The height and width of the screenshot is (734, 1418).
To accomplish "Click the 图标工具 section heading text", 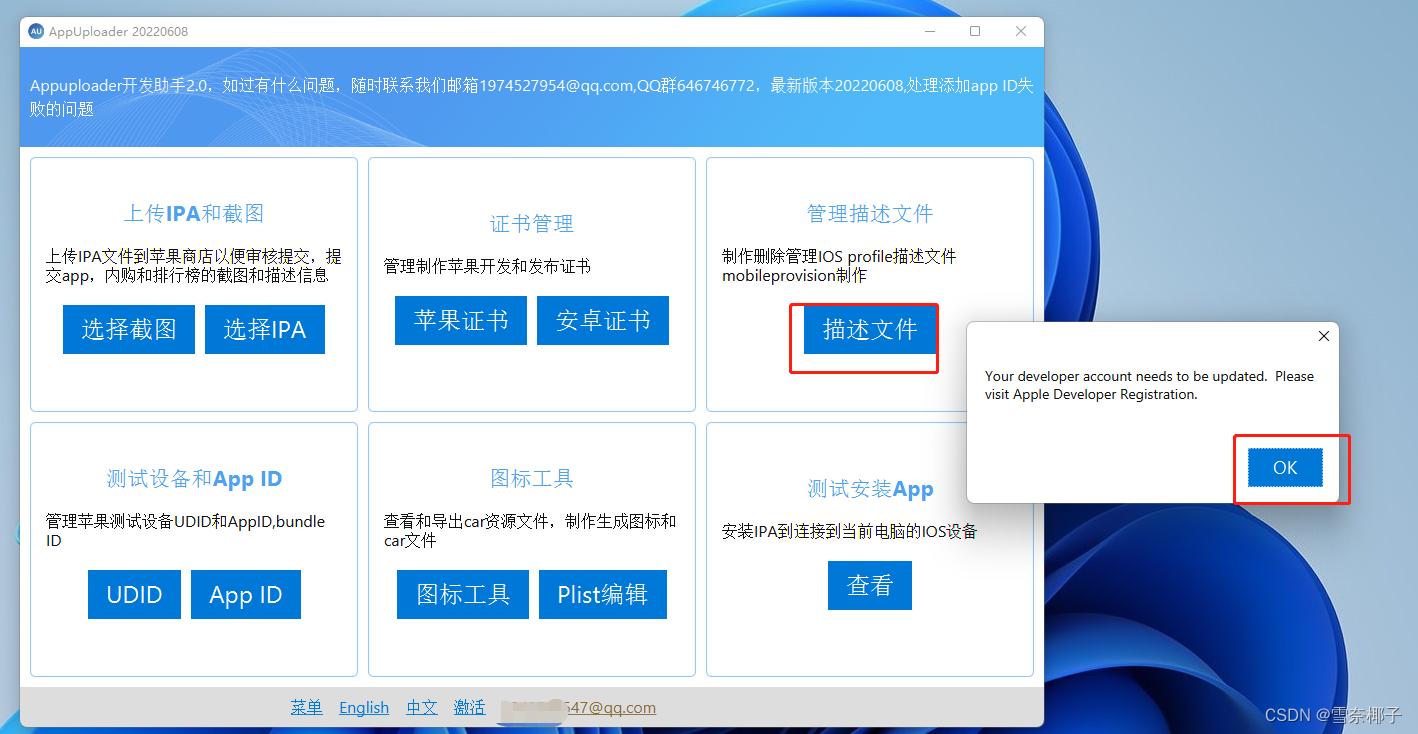I will [x=532, y=478].
